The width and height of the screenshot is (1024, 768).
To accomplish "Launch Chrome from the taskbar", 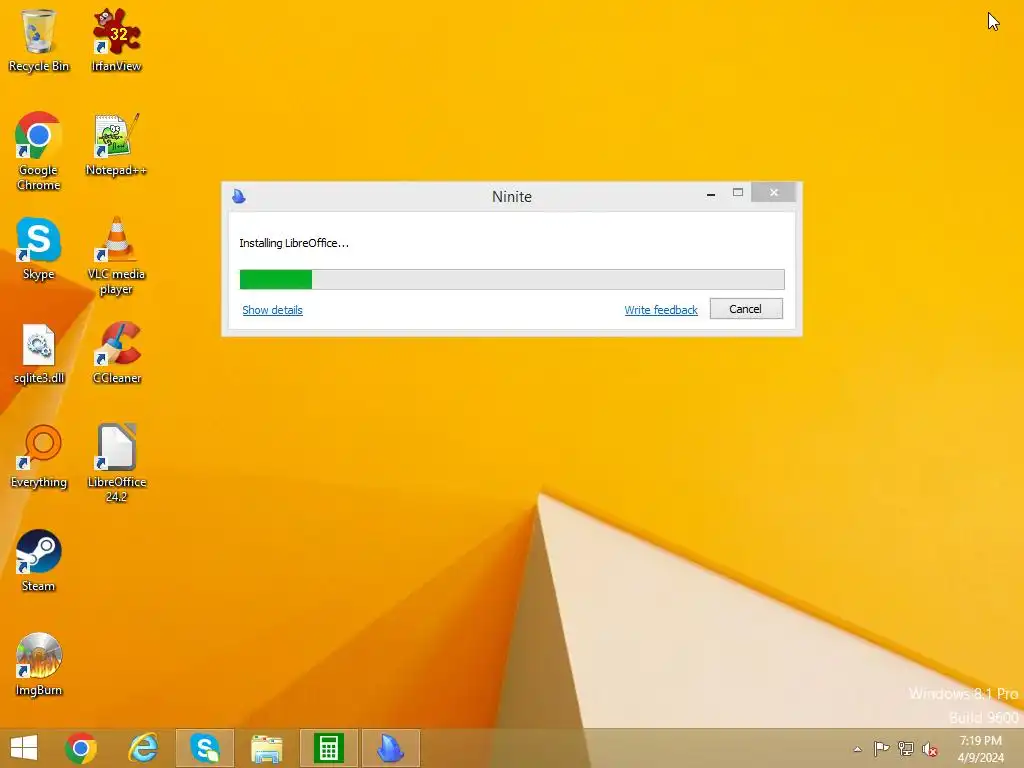I will point(81,748).
